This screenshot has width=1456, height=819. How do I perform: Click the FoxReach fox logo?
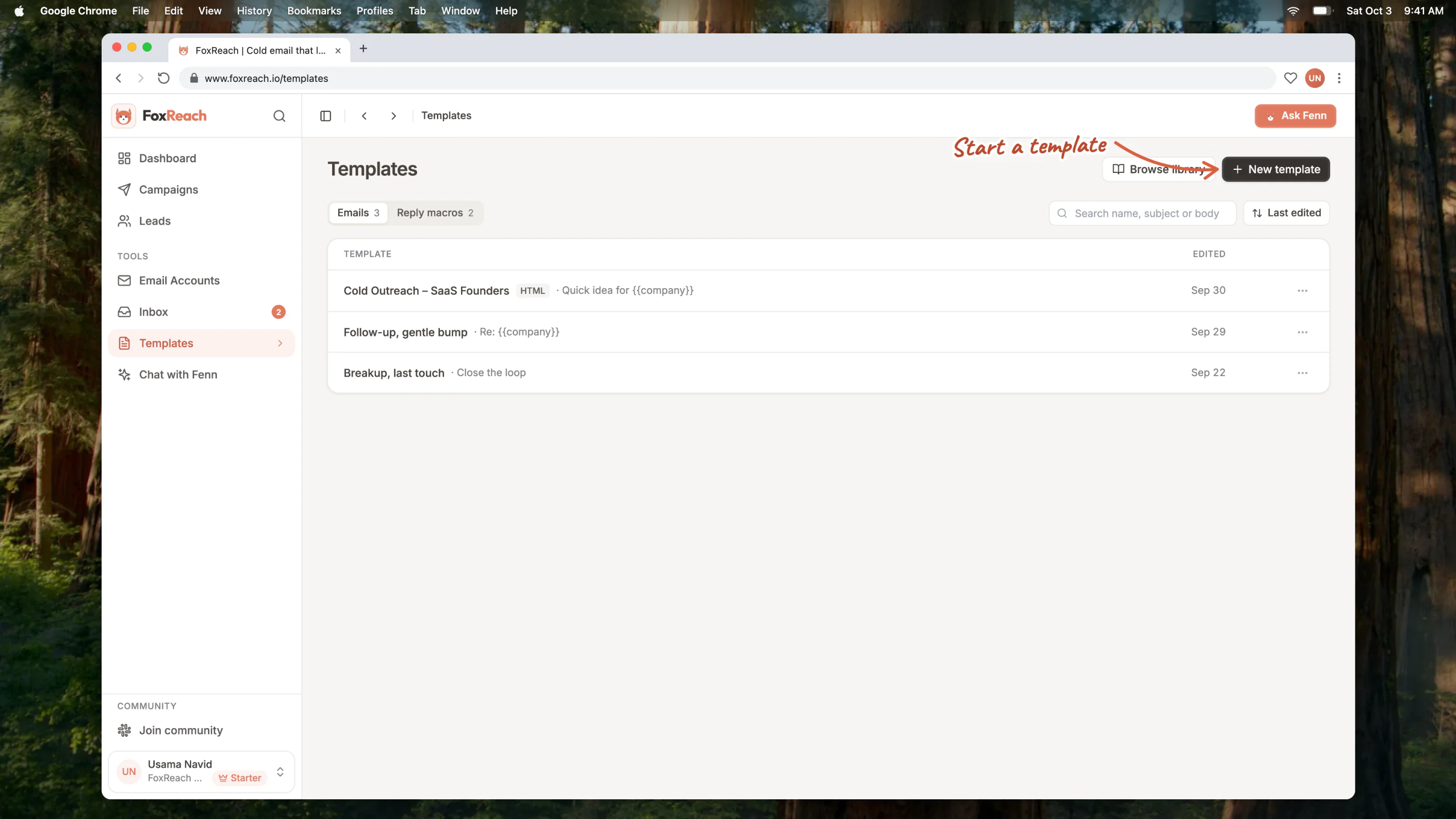[x=123, y=116]
